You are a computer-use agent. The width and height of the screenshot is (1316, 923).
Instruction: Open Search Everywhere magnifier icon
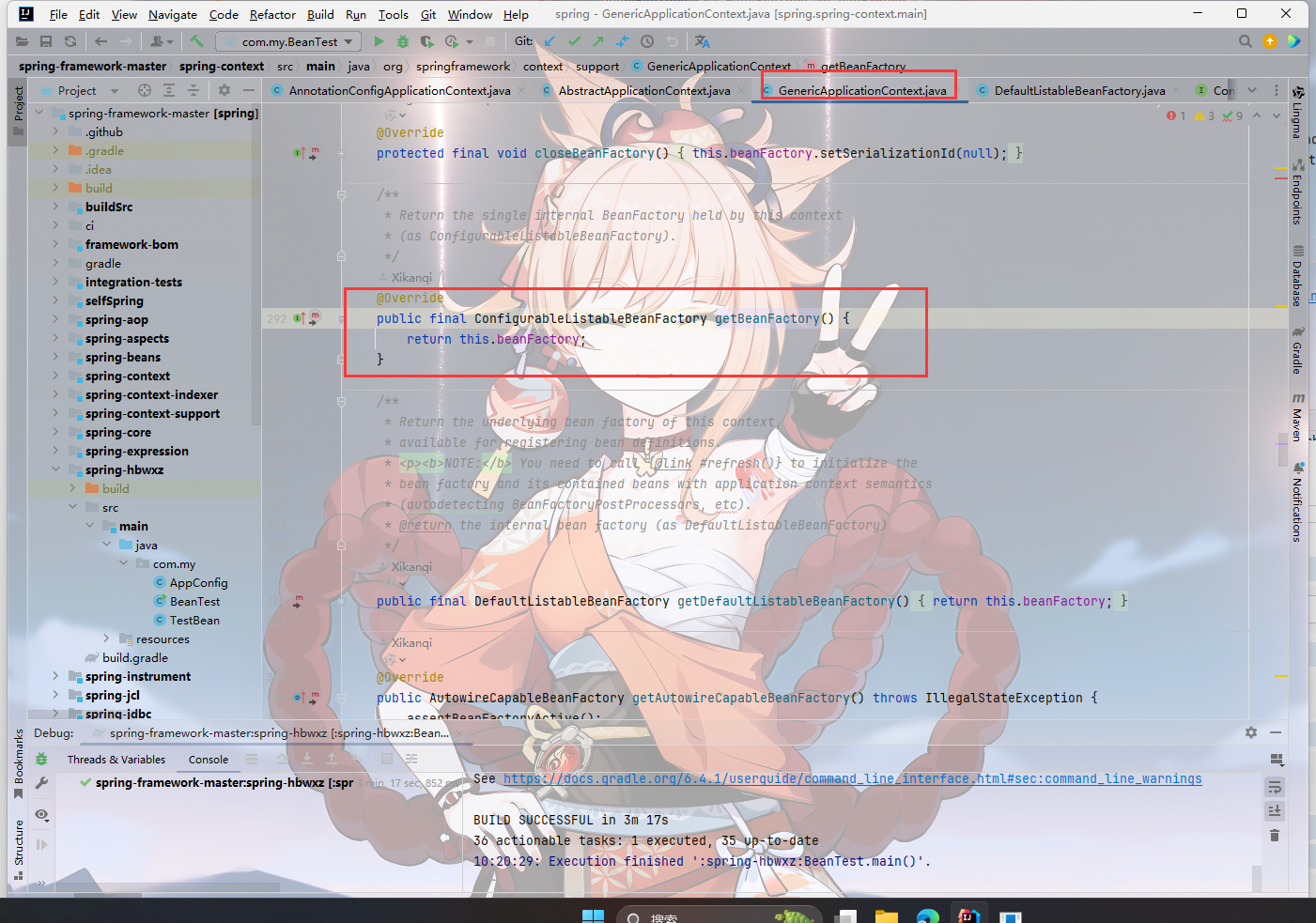click(x=1246, y=41)
